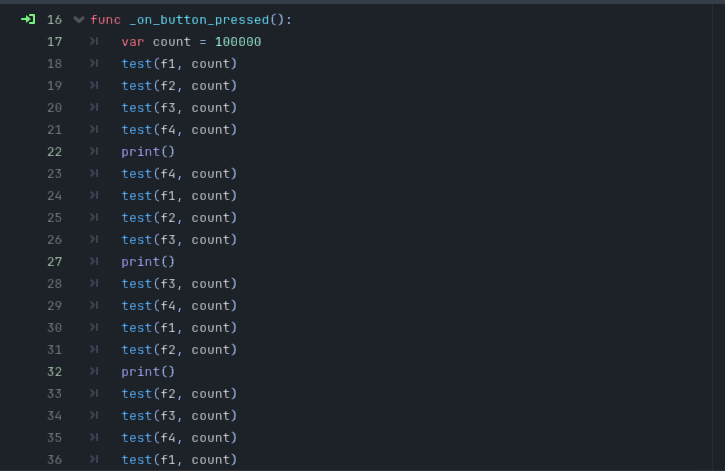Click test(f2, count) on line 33
Screen dimensions: 725x471
tap(179, 394)
